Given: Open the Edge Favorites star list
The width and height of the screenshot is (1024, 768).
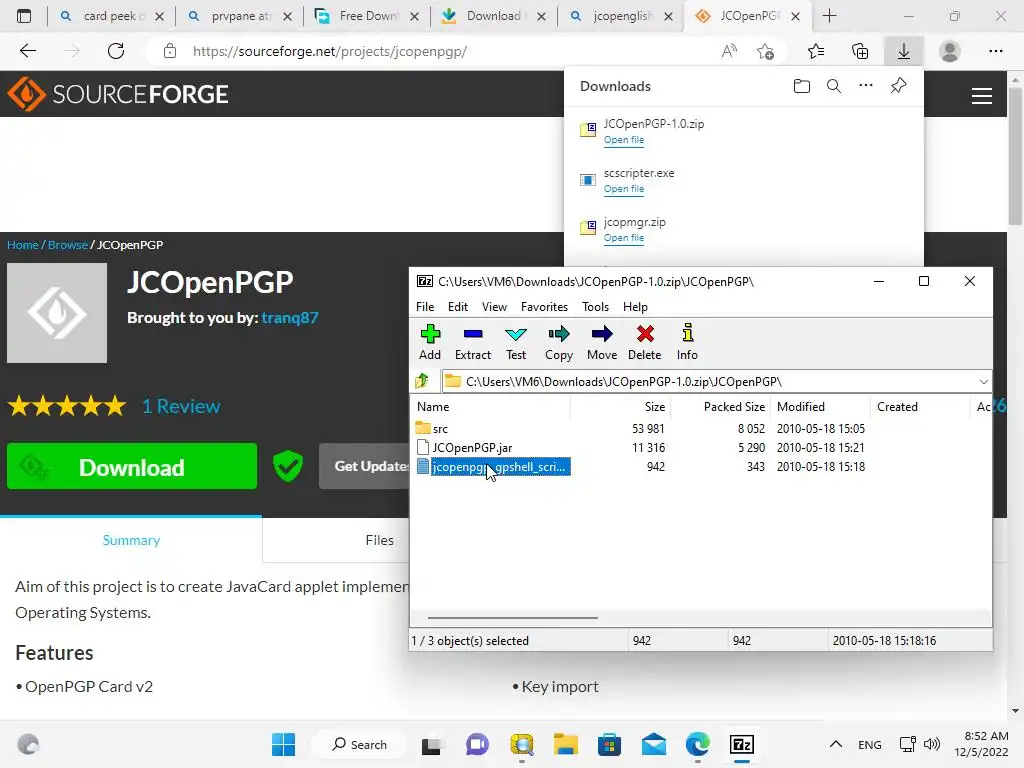Looking at the screenshot, I should tap(816, 51).
